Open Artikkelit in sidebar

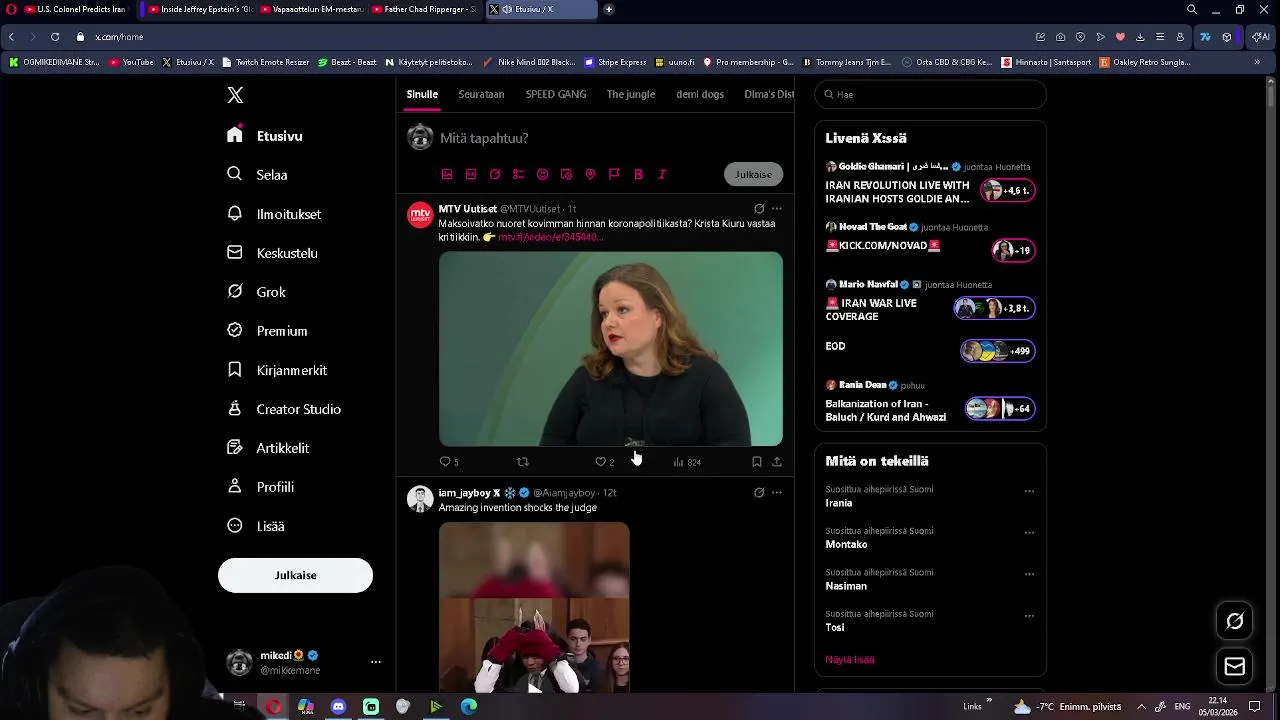[268, 448]
